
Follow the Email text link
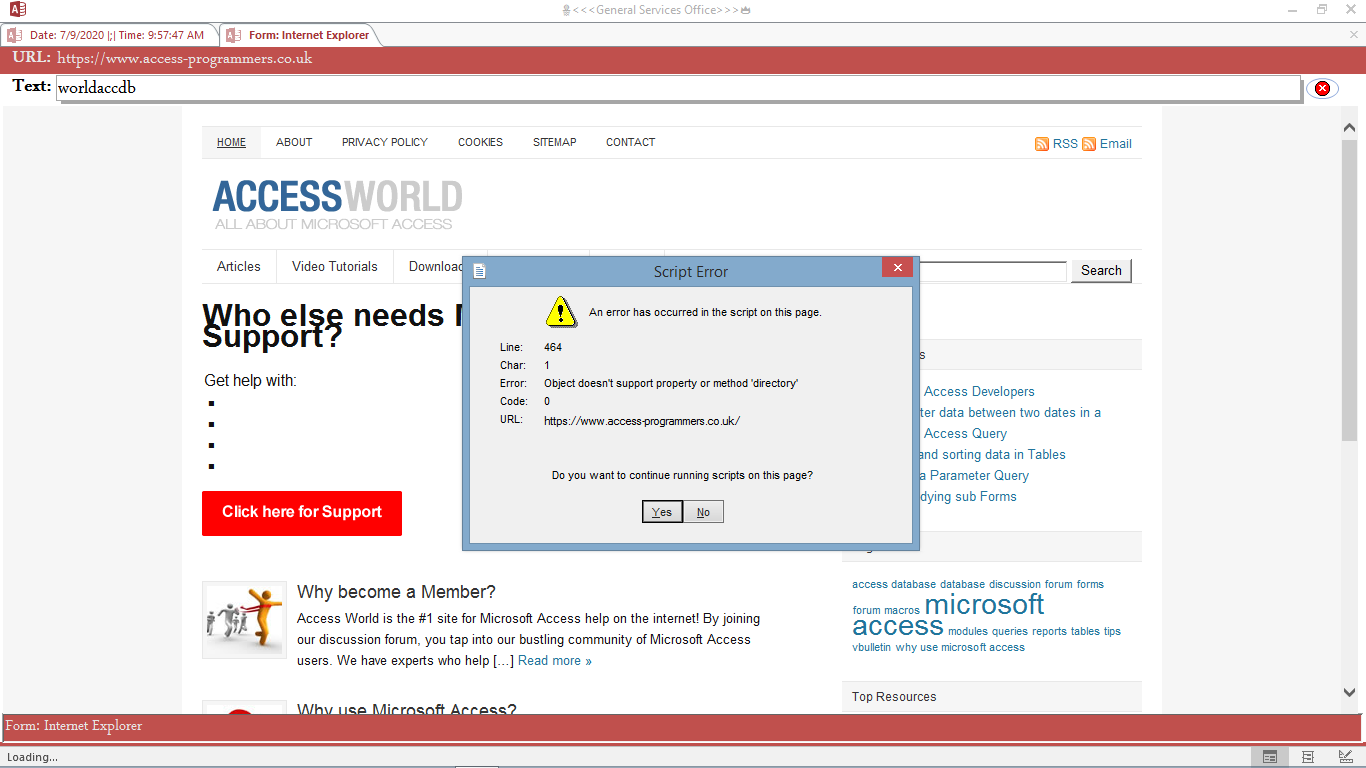(x=1116, y=144)
